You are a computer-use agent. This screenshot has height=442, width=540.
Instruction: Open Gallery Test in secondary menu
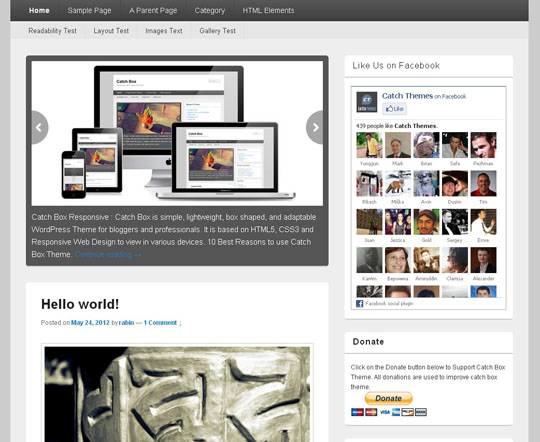coord(217,31)
